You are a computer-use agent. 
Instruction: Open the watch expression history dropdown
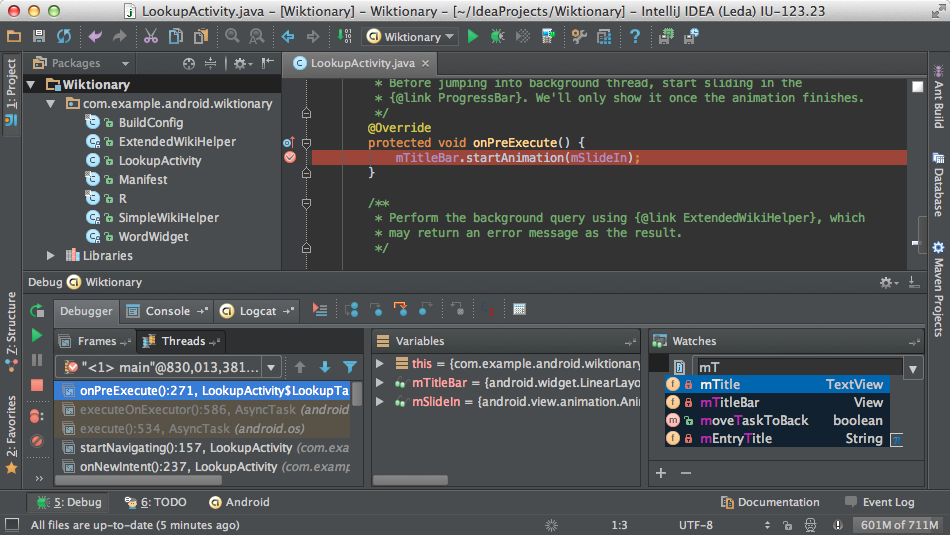pos(912,368)
